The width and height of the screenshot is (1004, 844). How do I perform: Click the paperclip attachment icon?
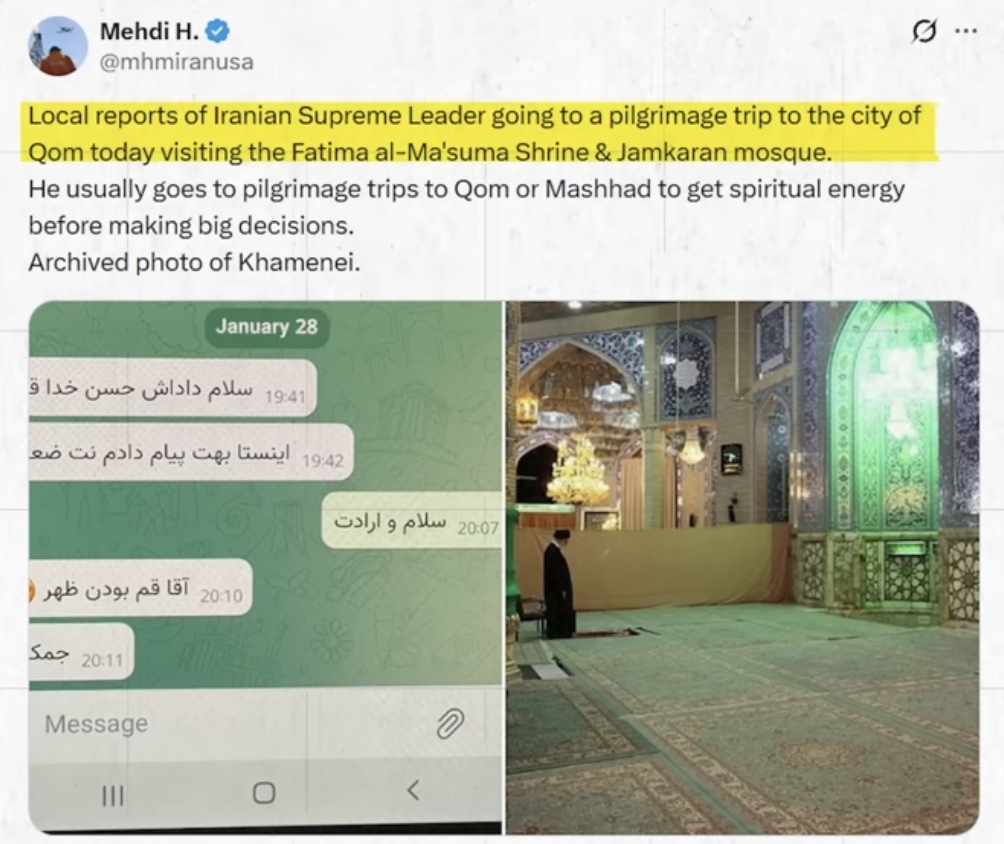click(450, 724)
